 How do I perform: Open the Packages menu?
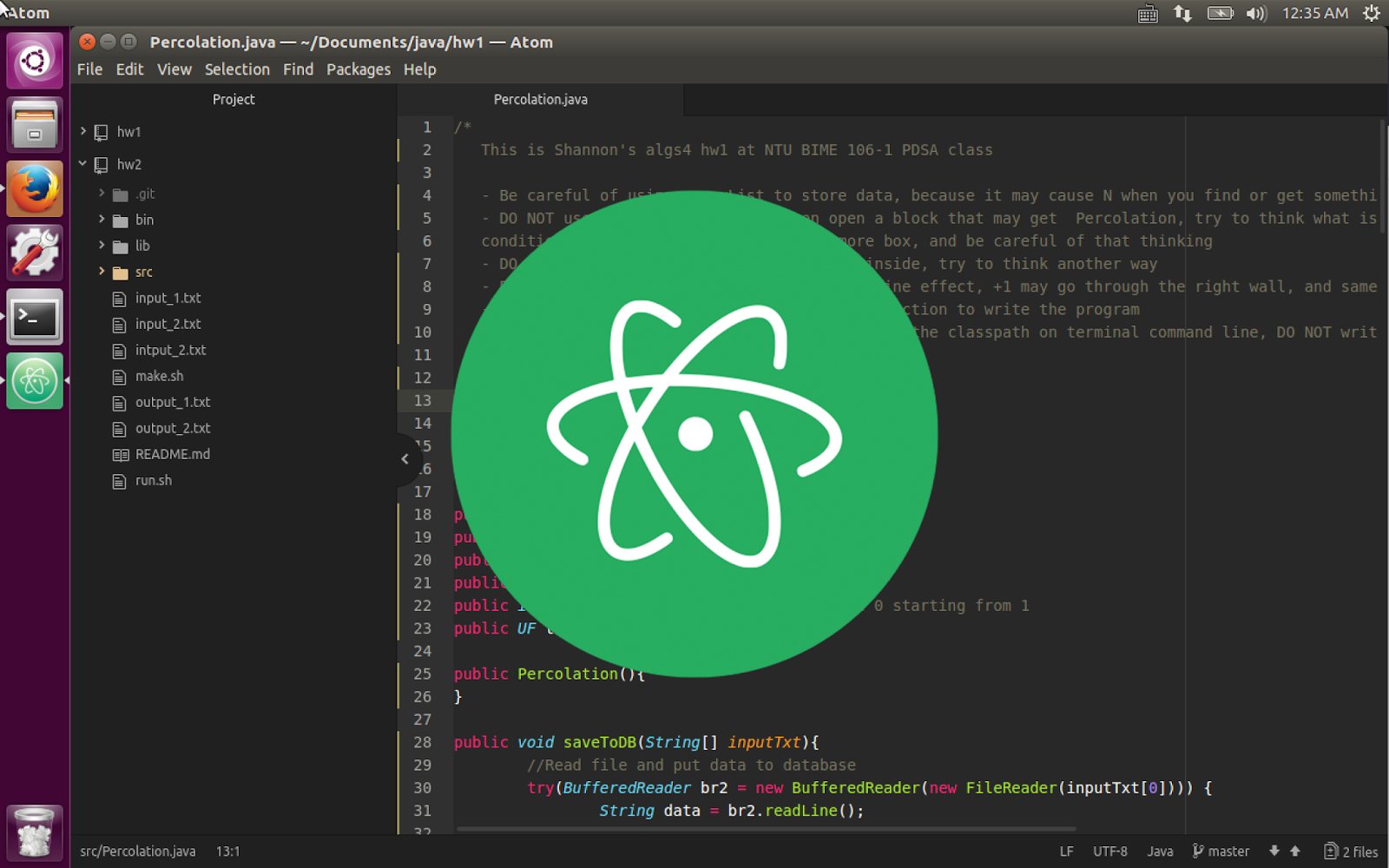coord(359,69)
